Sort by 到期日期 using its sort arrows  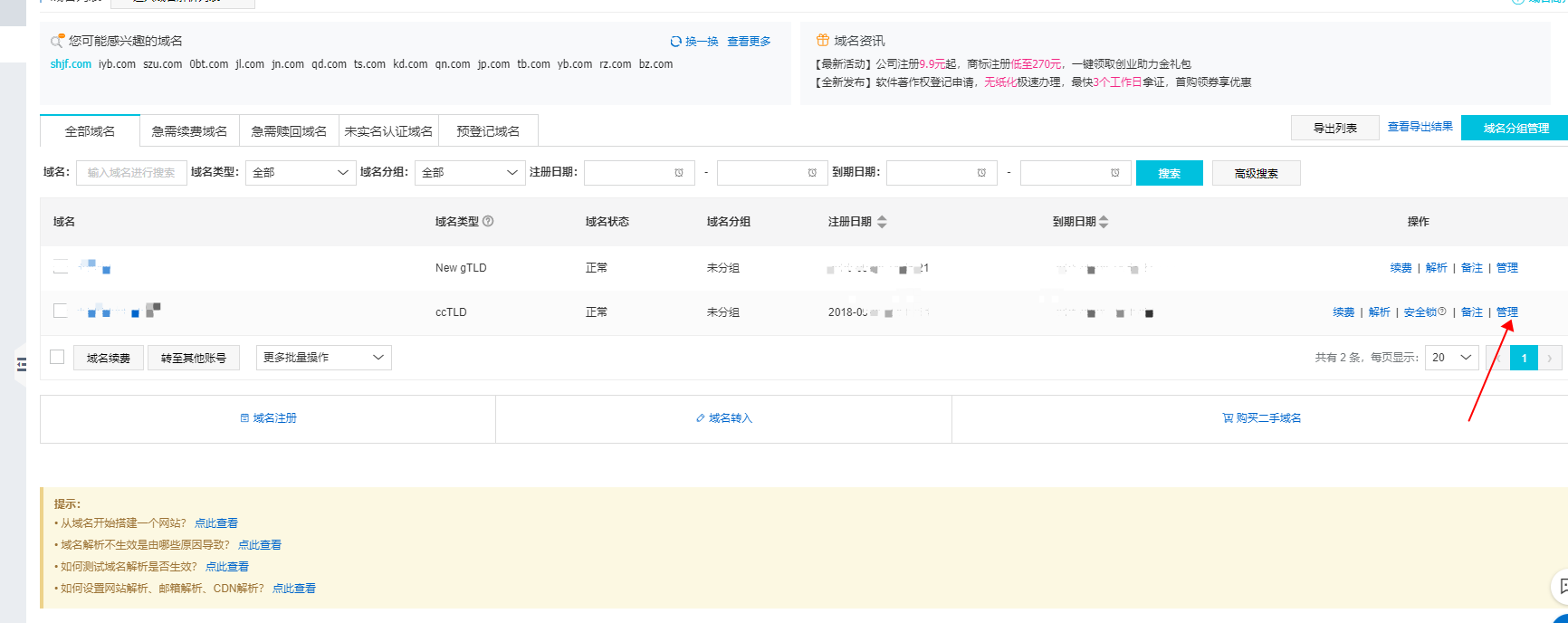tap(1103, 222)
